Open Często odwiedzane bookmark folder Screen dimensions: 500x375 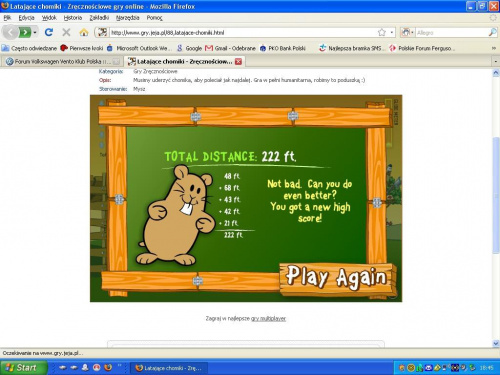pyautogui.click(x=29, y=48)
